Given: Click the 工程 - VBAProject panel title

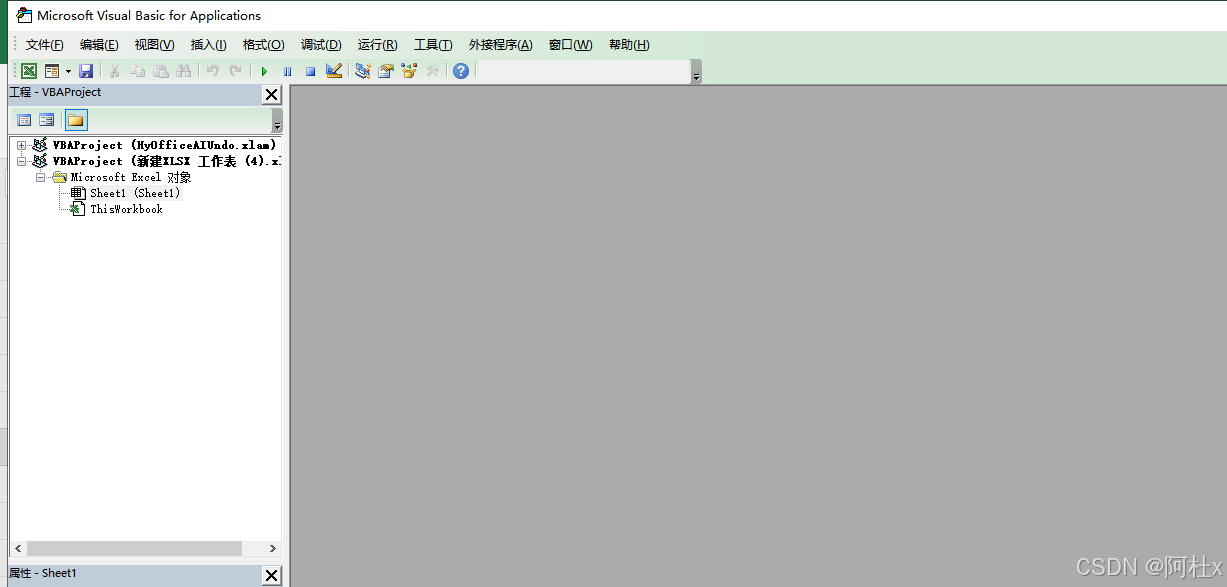Looking at the screenshot, I should pos(55,92).
